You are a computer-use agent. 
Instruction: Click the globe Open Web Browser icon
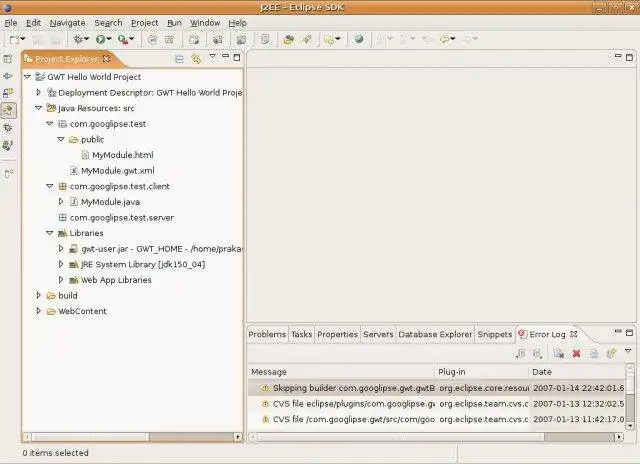(359, 39)
